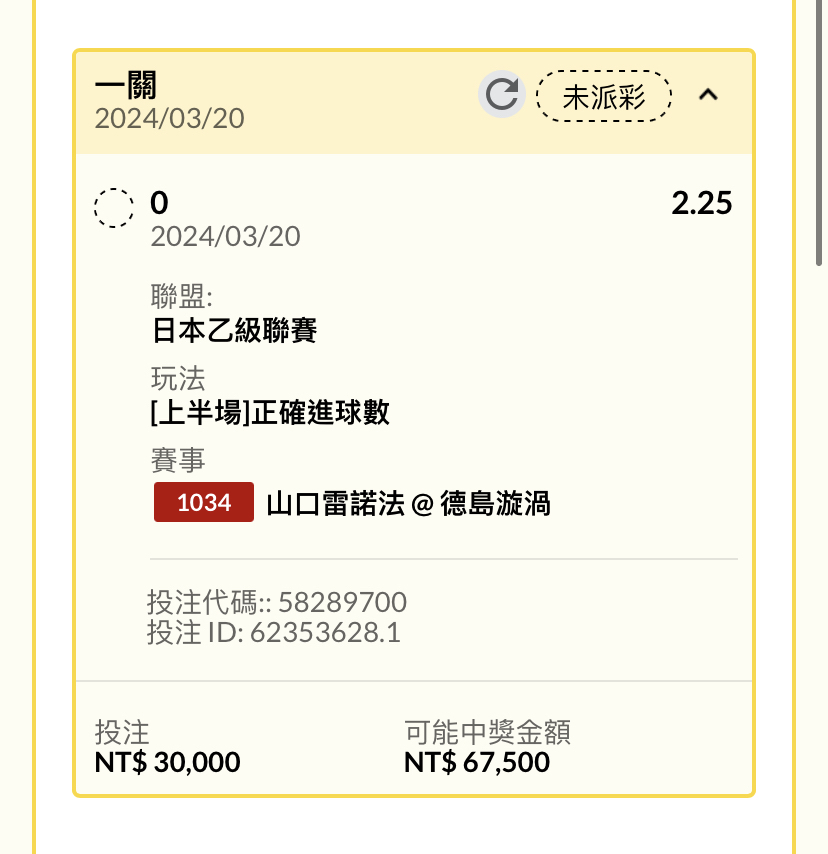Click the 投注代碼 58289700 line
The image size is (828, 854).
(x=276, y=602)
